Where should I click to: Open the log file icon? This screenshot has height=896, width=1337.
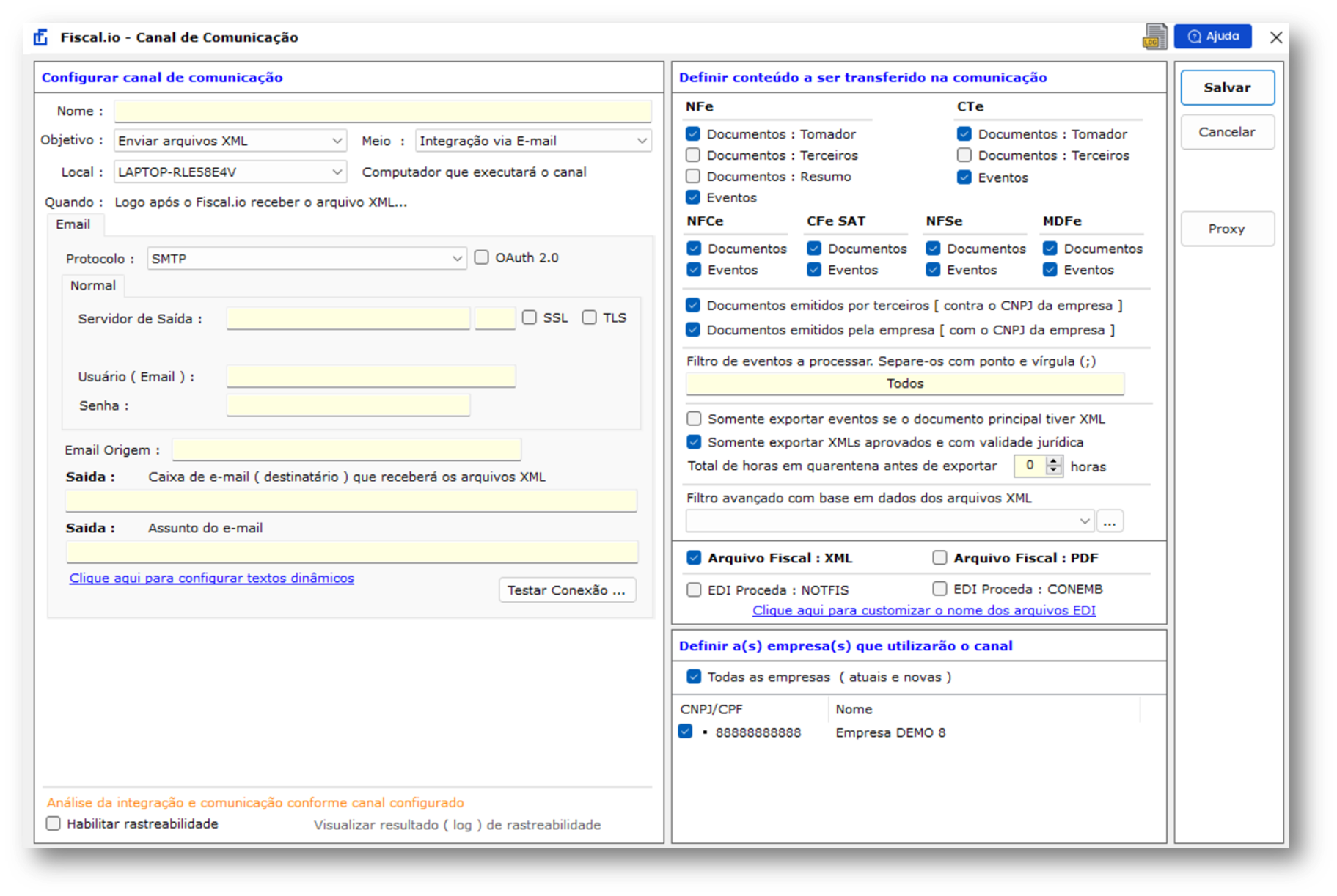coord(1154,37)
